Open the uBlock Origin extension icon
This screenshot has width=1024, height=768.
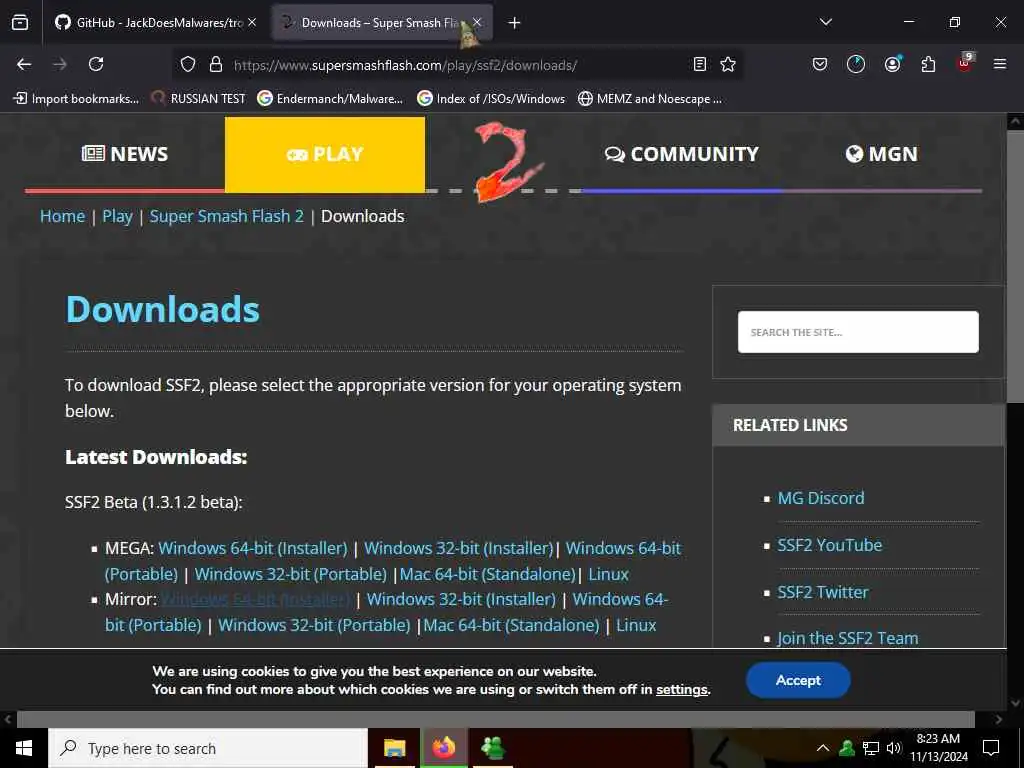click(965, 63)
